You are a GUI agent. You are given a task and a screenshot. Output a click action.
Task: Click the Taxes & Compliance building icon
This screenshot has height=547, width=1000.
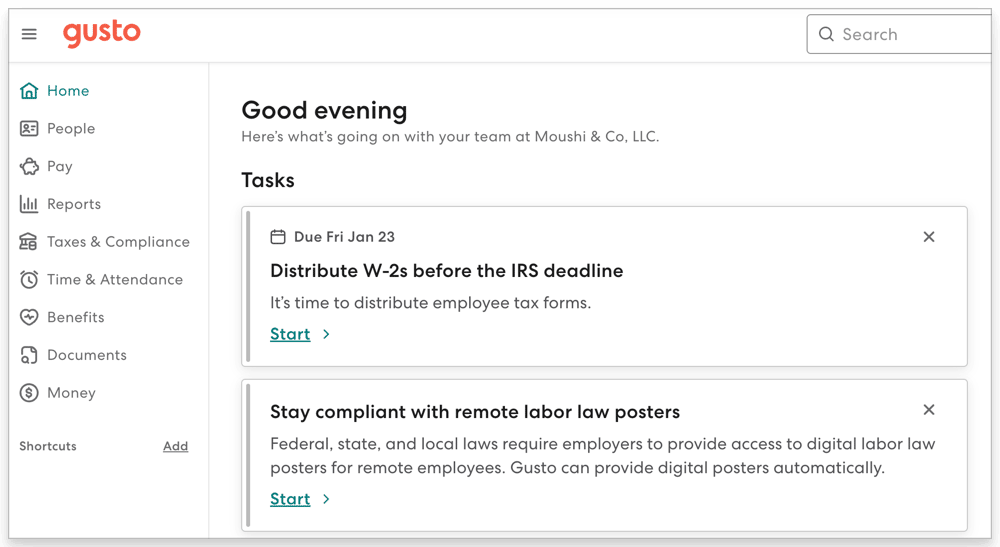point(29,242)
